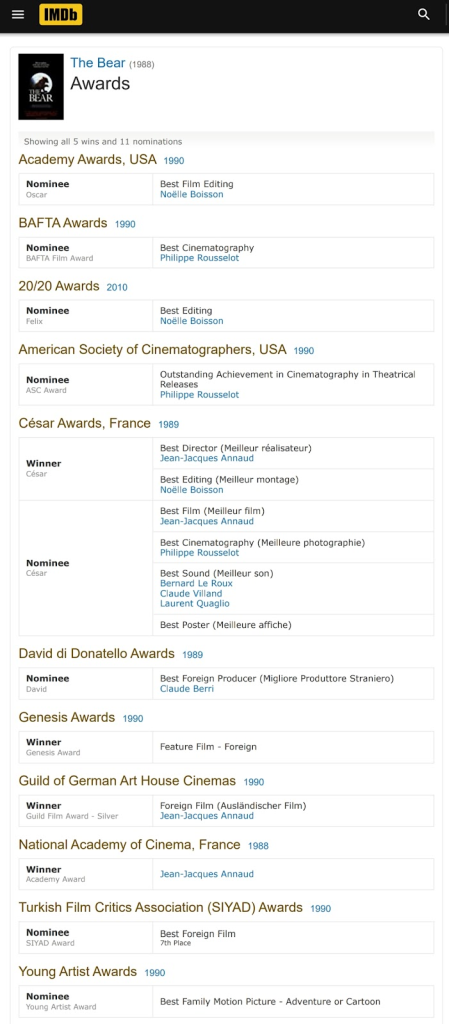
Task: Open Noëlle Boisson under Best Film Editing
Action: (192, 194)
